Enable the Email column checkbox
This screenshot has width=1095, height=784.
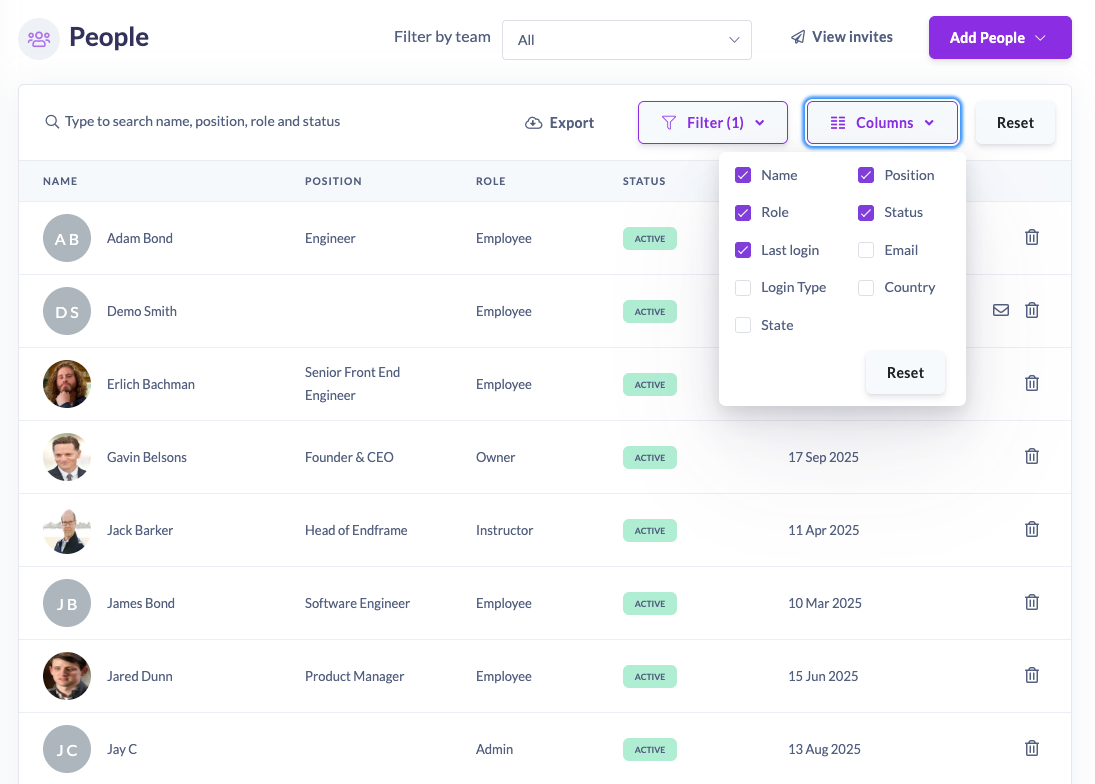(x=866, y=250)
